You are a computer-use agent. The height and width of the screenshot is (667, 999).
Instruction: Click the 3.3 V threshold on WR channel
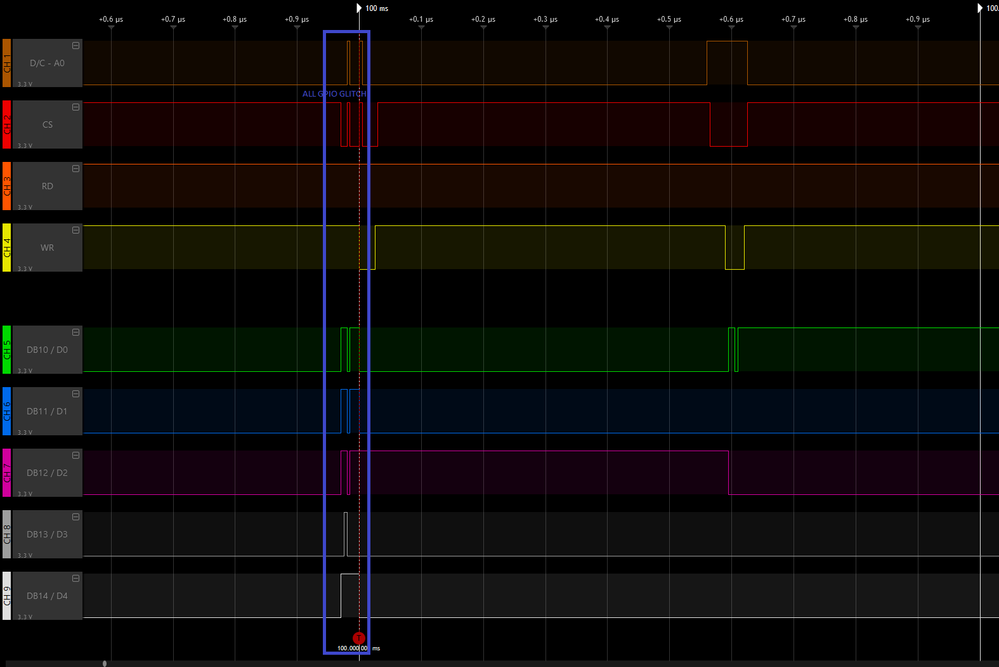[x=25, y=268]
